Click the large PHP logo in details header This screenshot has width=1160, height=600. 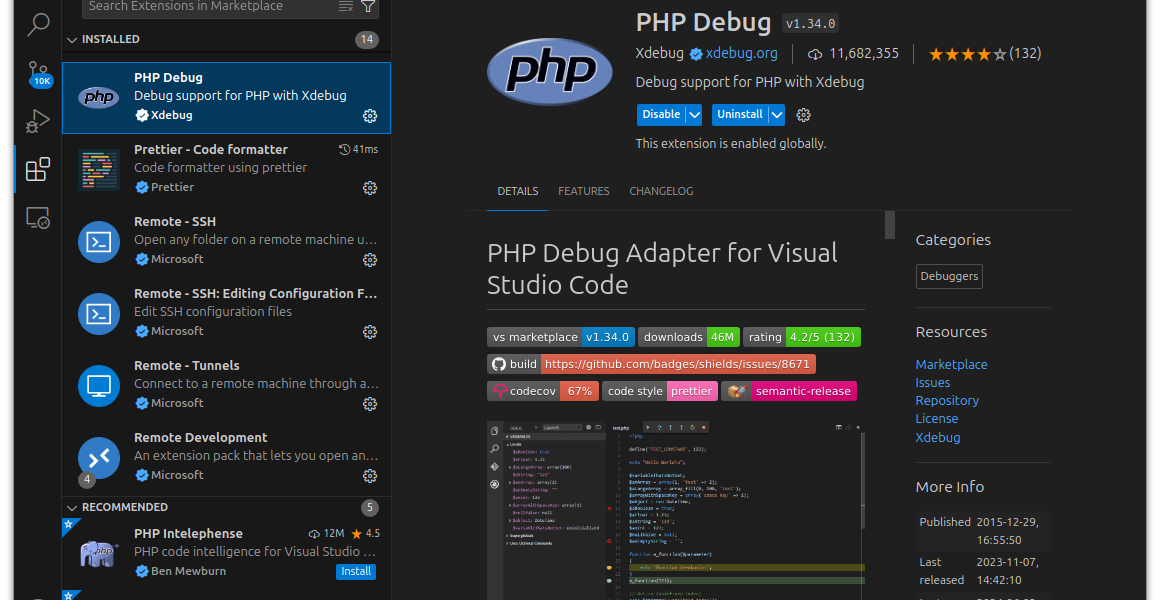(550, 72)
